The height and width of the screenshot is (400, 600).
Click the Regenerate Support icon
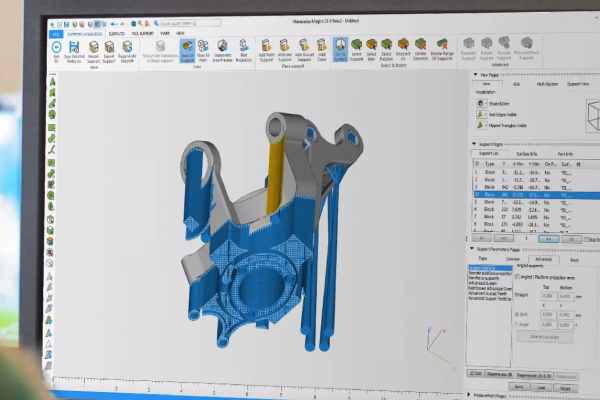tap(127, 45)
